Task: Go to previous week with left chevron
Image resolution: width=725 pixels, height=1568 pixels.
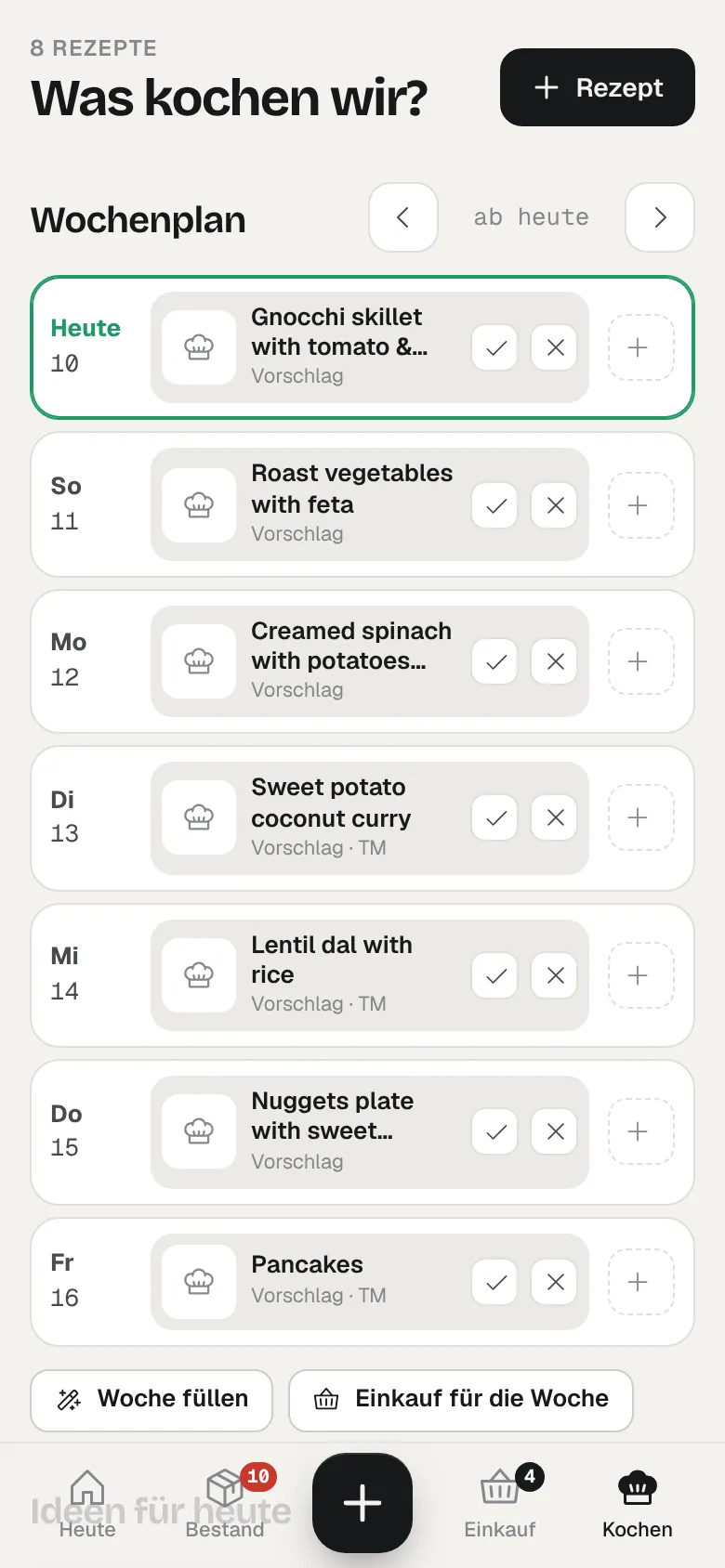Action: coord(403,217)
